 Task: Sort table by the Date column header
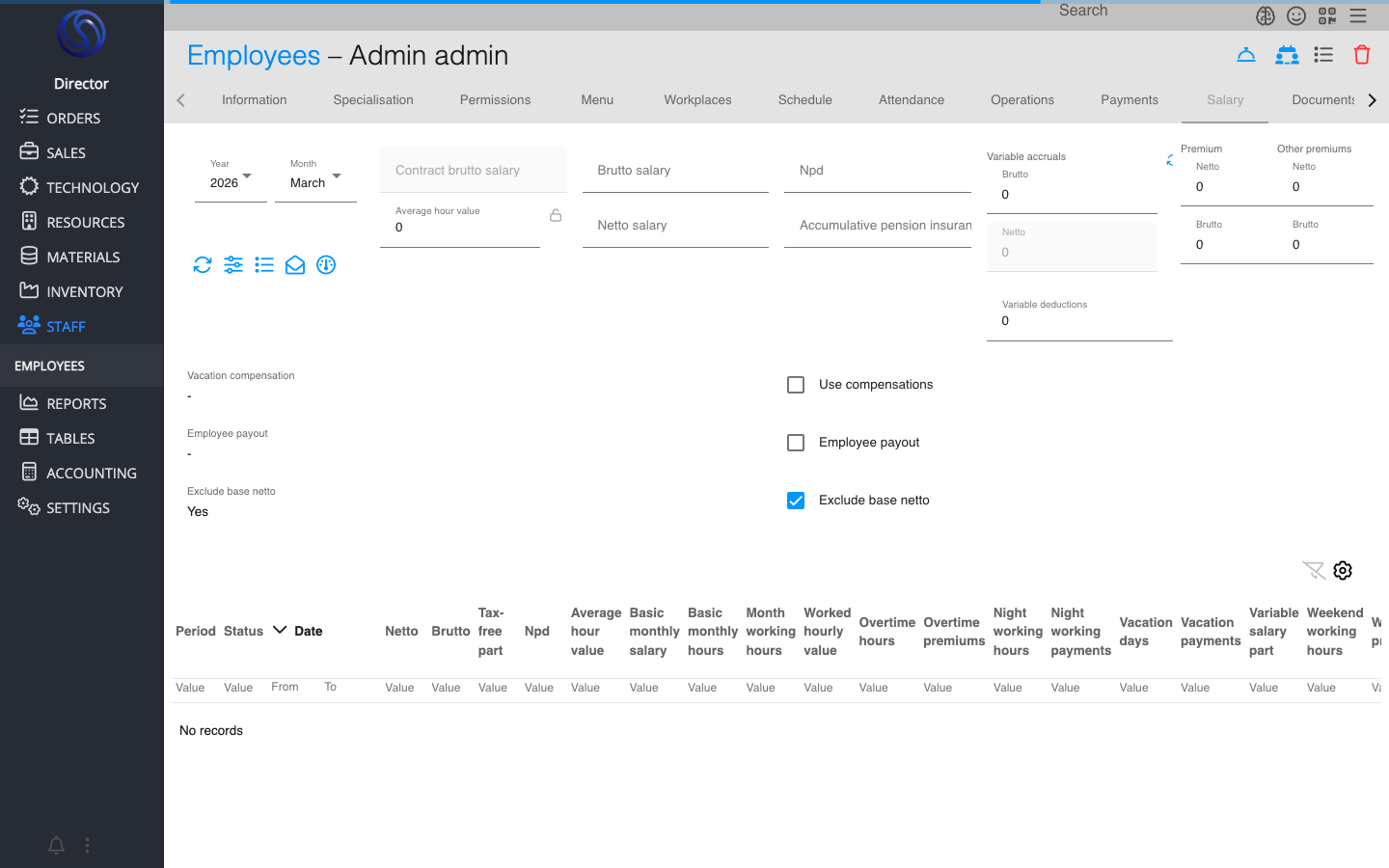(308, 632)
